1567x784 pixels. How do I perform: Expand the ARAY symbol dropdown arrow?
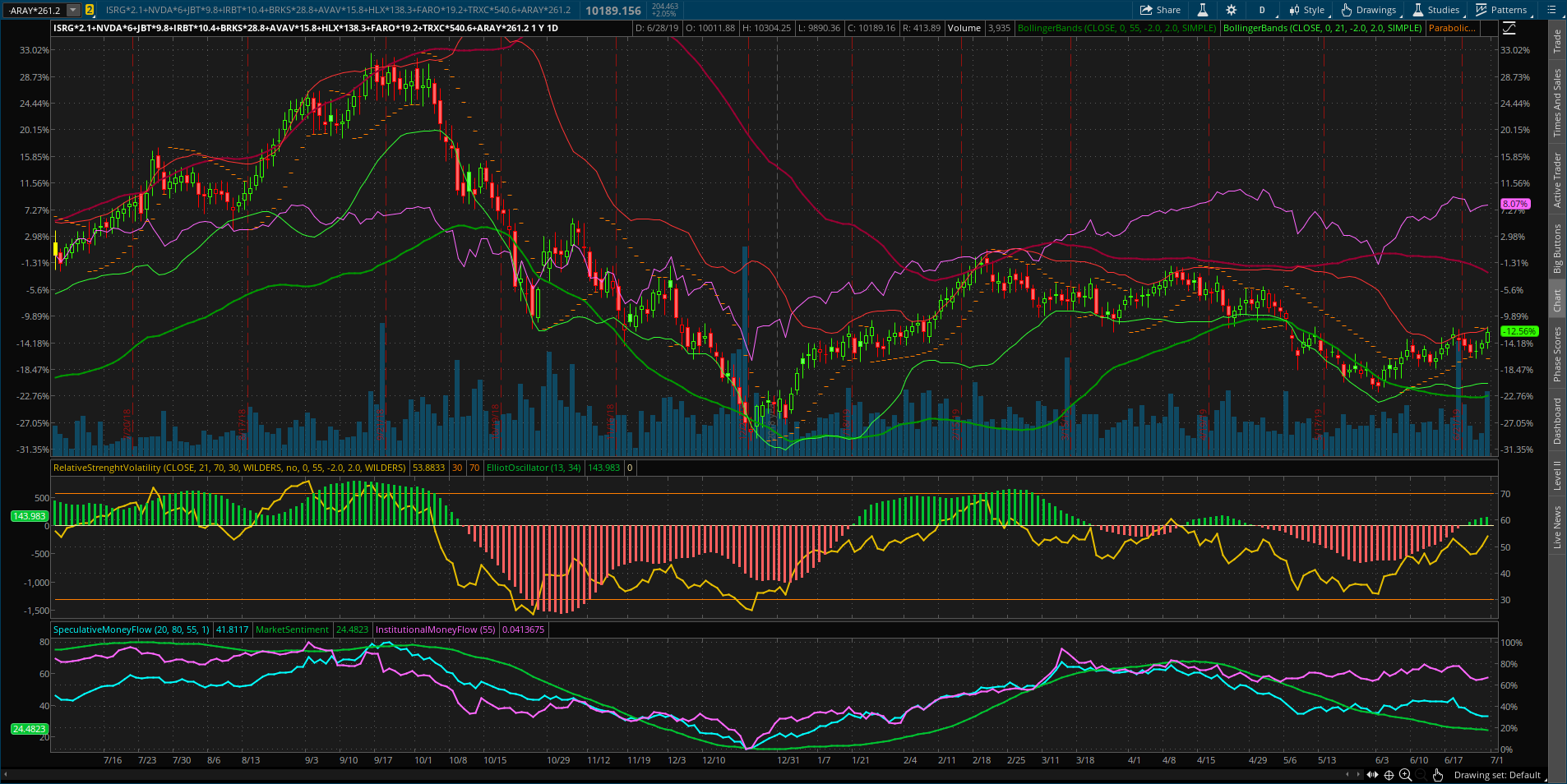point(73,10)
